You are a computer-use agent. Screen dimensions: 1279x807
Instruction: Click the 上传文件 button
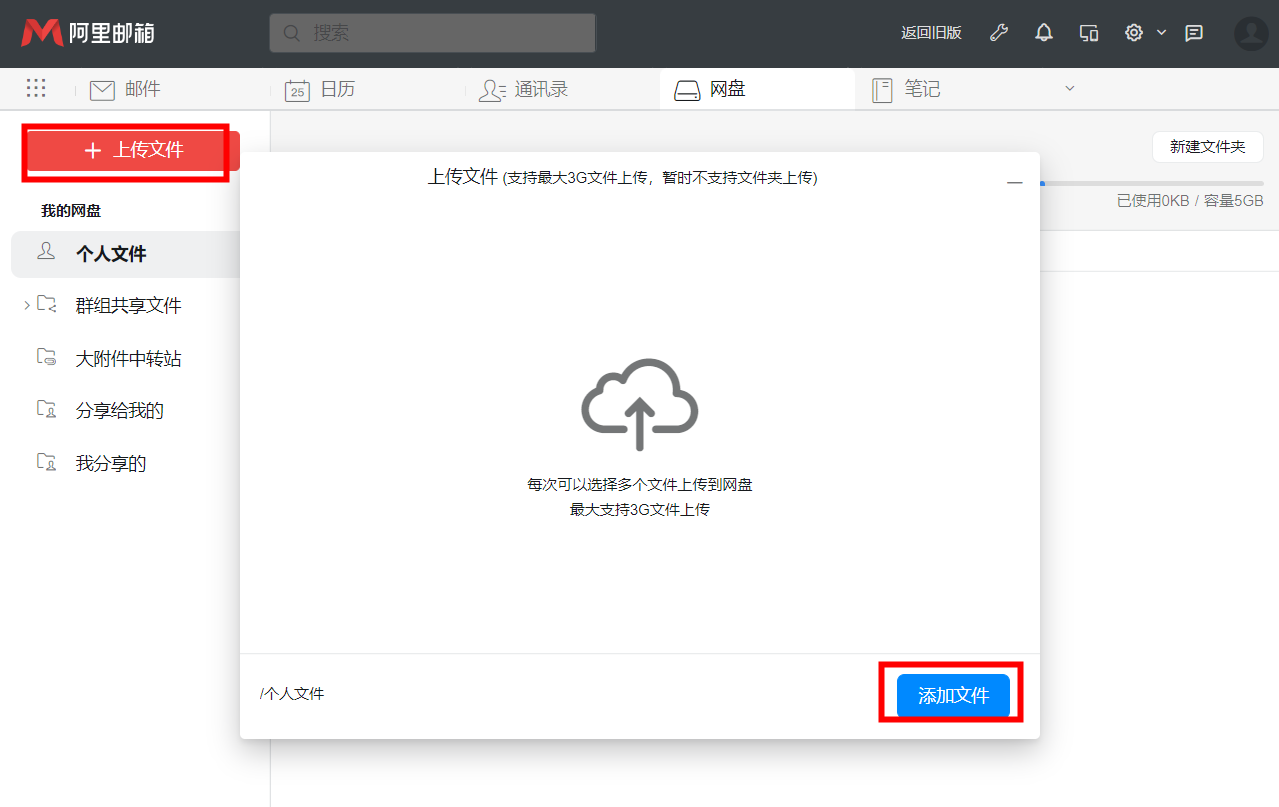pos(133,150)
